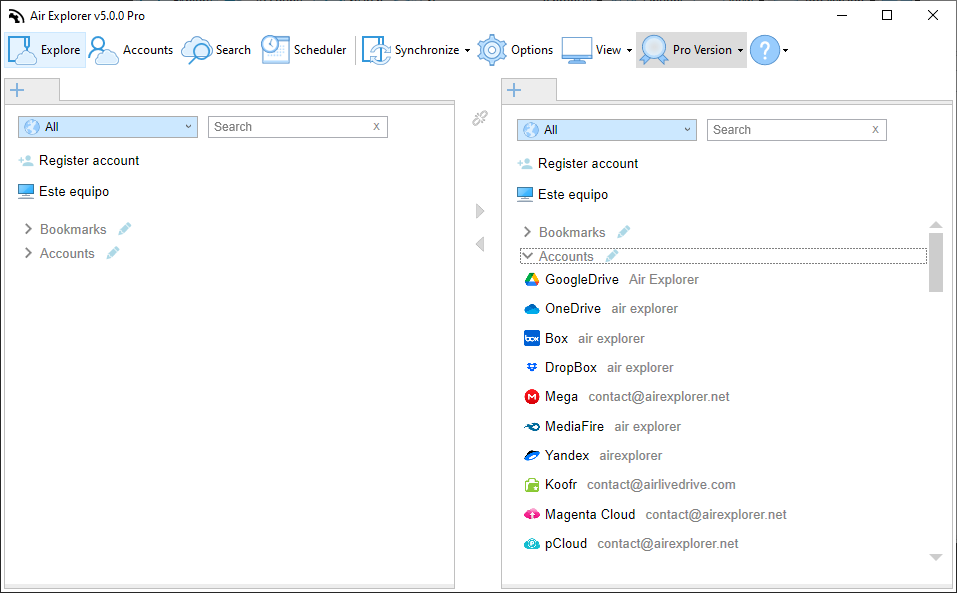The image size is (957, 593).
Task: Click the left pane Register account icon
Action: tap(26, 161)
